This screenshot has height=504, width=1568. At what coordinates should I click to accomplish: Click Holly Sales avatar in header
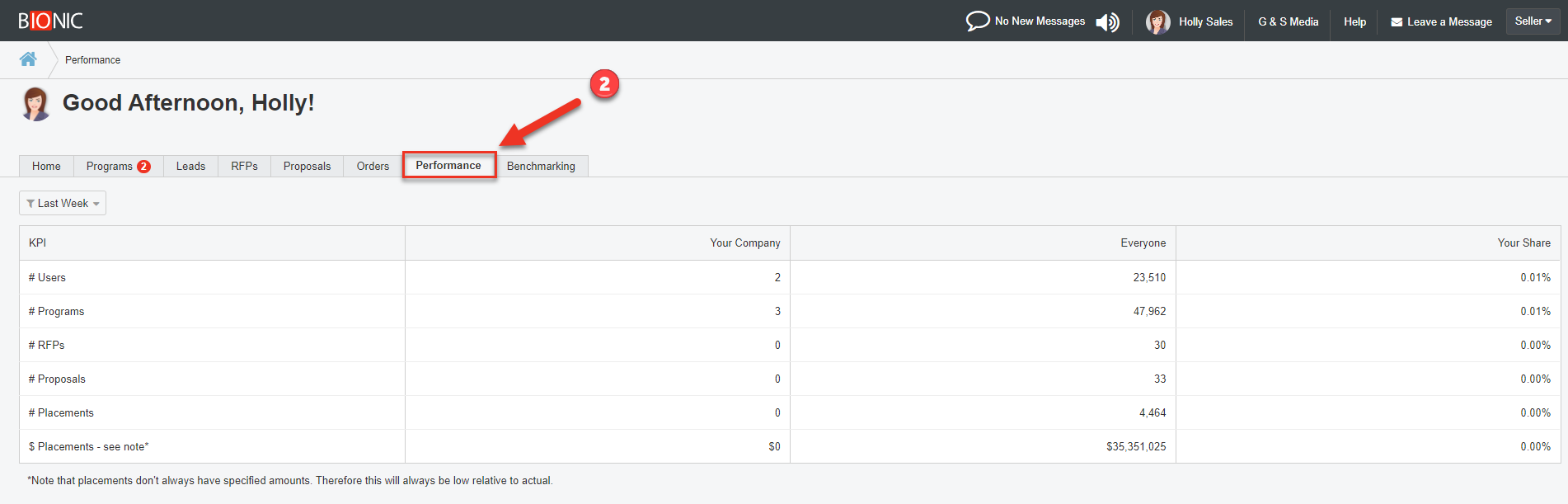click(x=1157, y=22)
